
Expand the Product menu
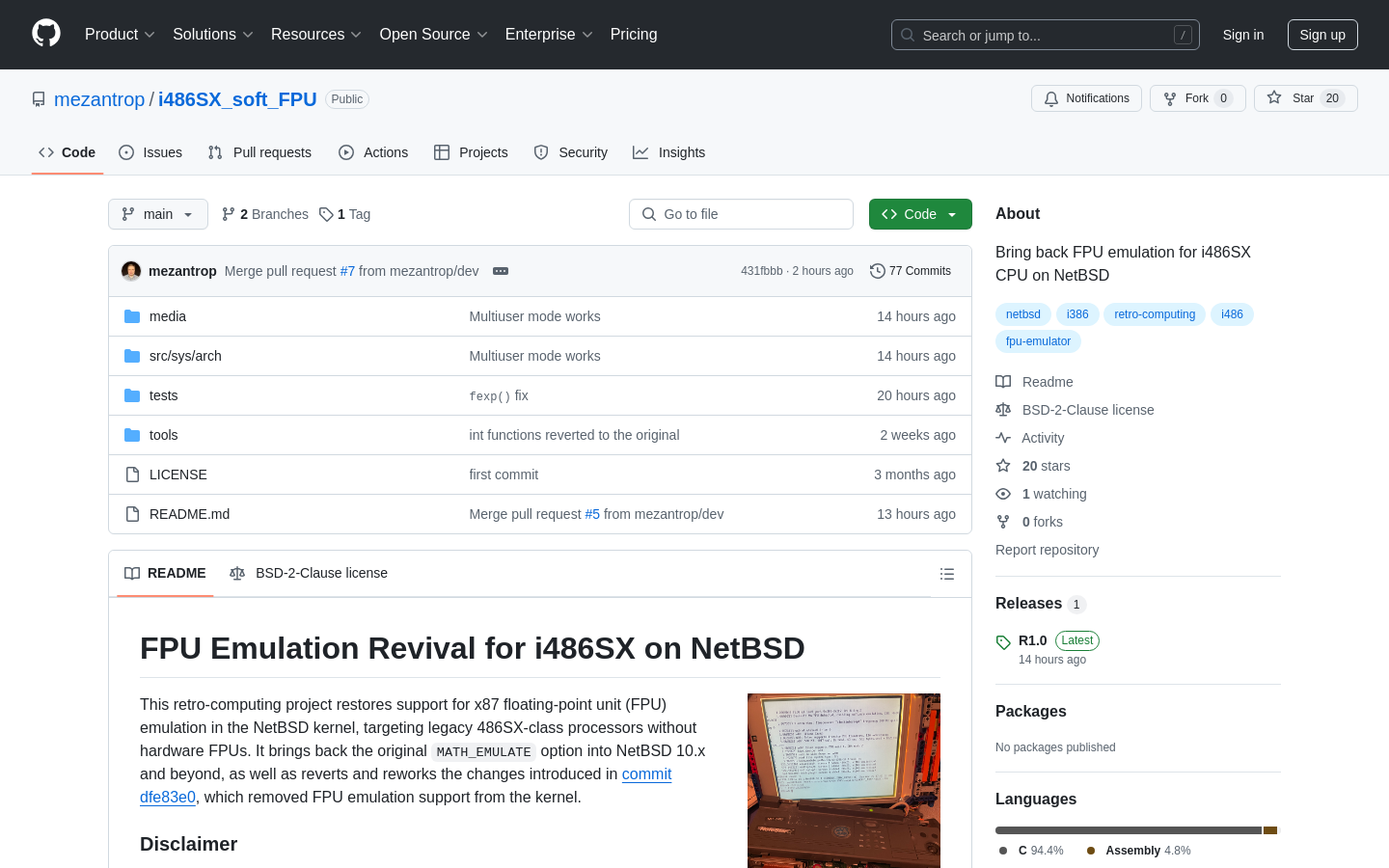coord(120,35)
